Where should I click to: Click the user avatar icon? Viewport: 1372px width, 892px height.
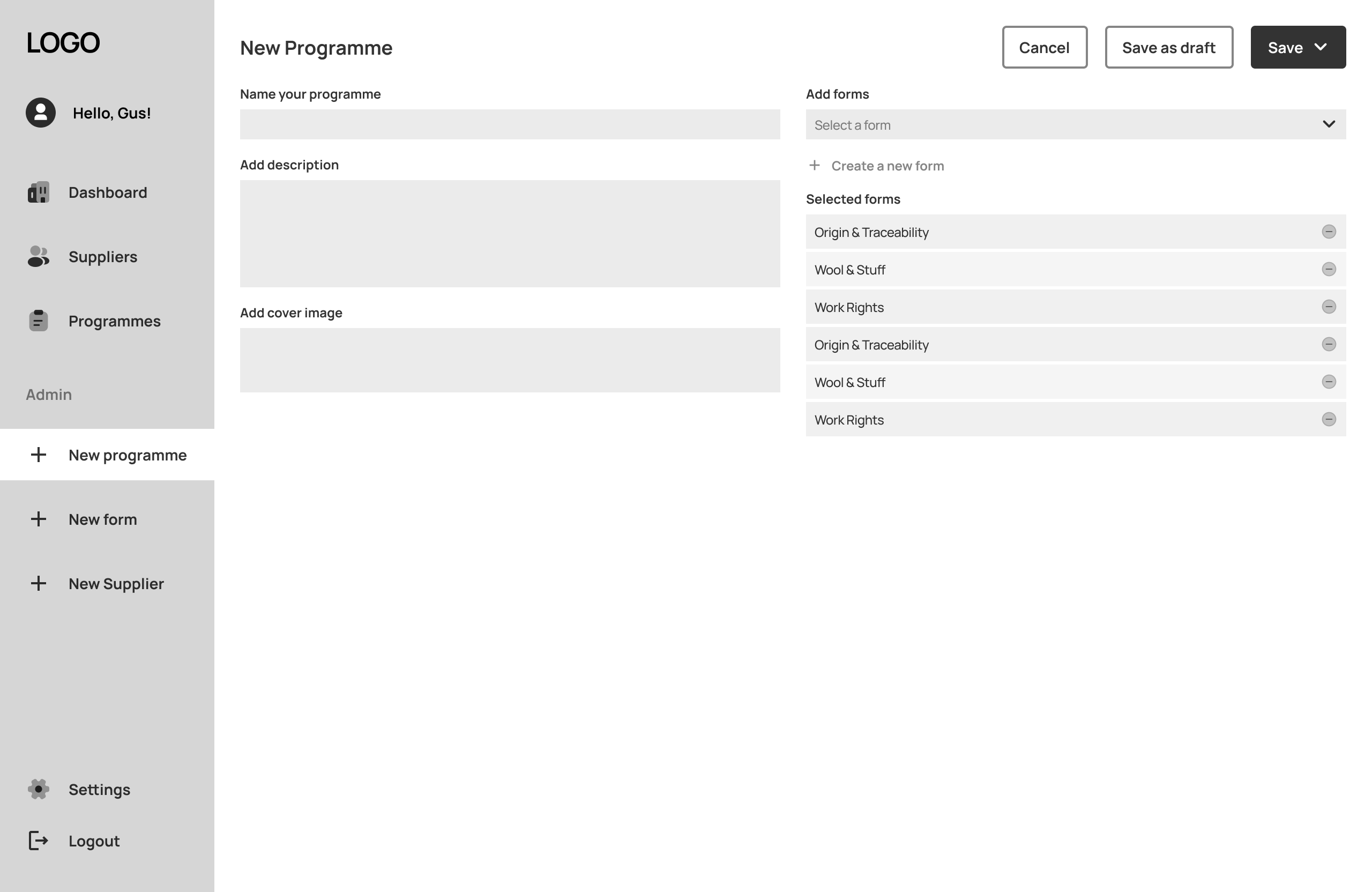click(40, 113)
